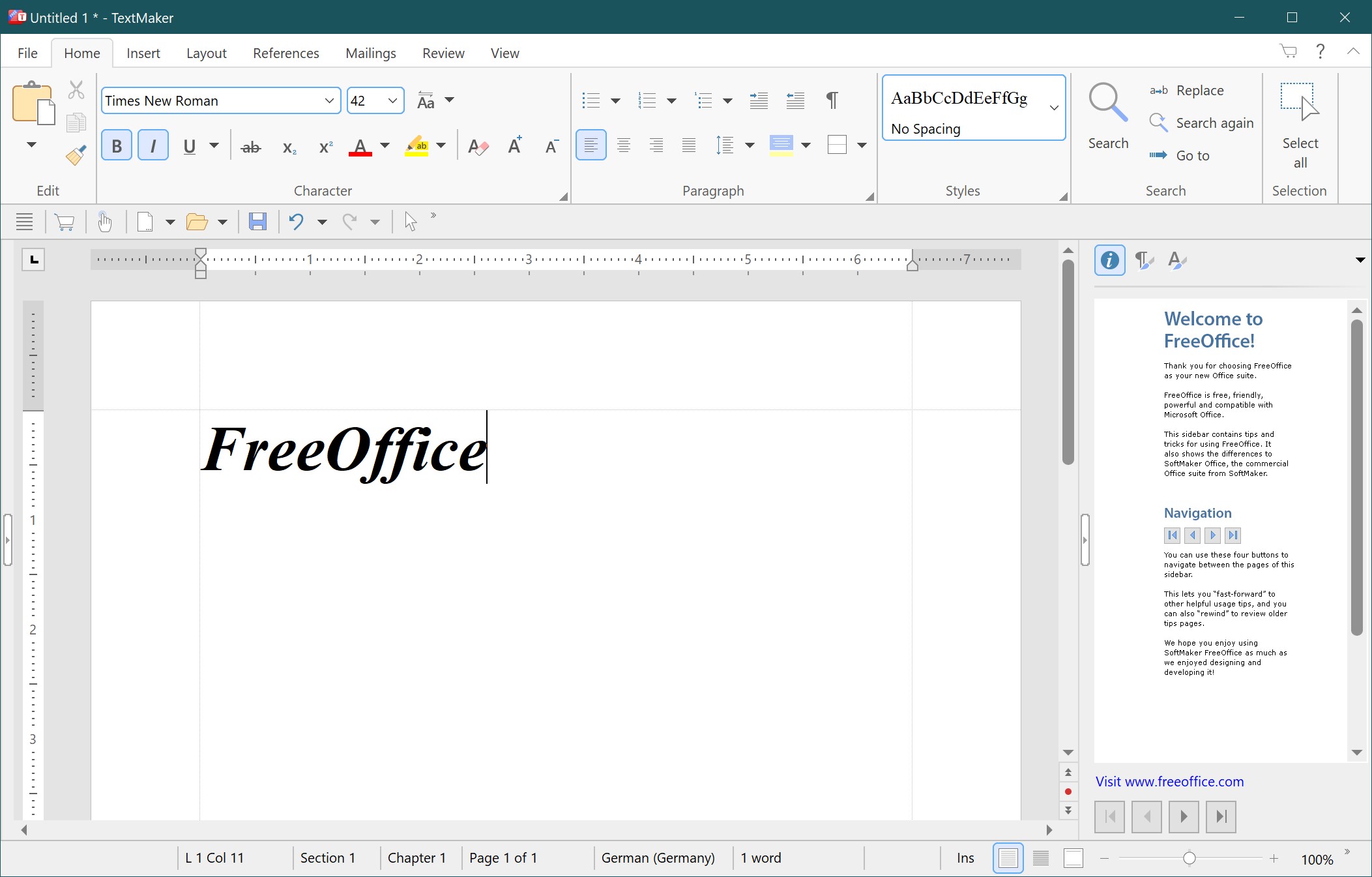Decrease font size with the A- icon
This screenshot has width=1372, height=877.
click(x=551, y=146)
